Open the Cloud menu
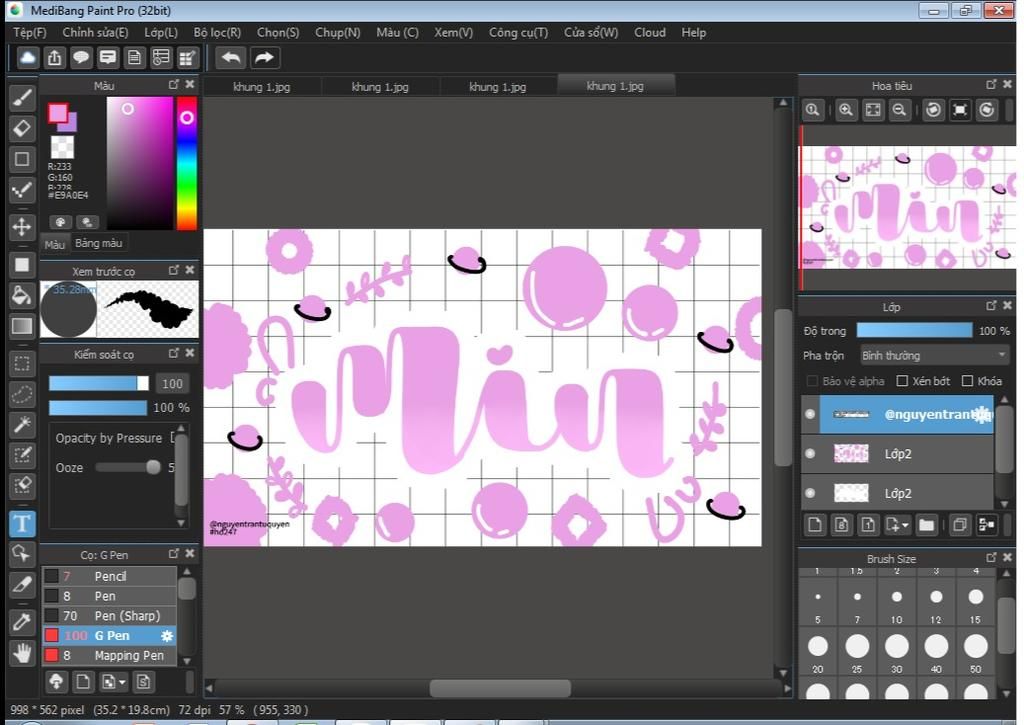Image resolution: width=1024 pixels, height=725 pixels. point(649,32)
